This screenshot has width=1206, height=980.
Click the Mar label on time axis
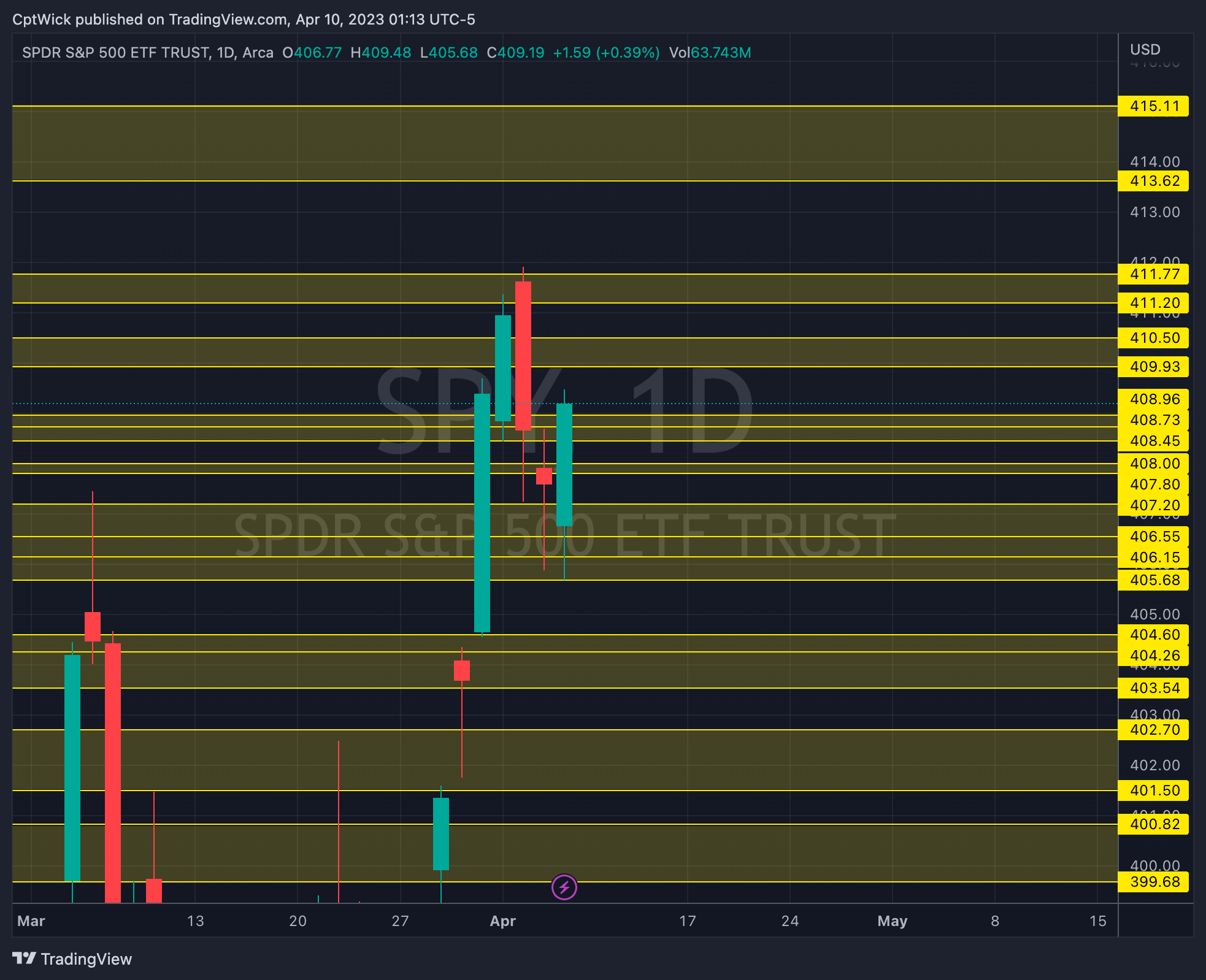(x=31, y=921)
